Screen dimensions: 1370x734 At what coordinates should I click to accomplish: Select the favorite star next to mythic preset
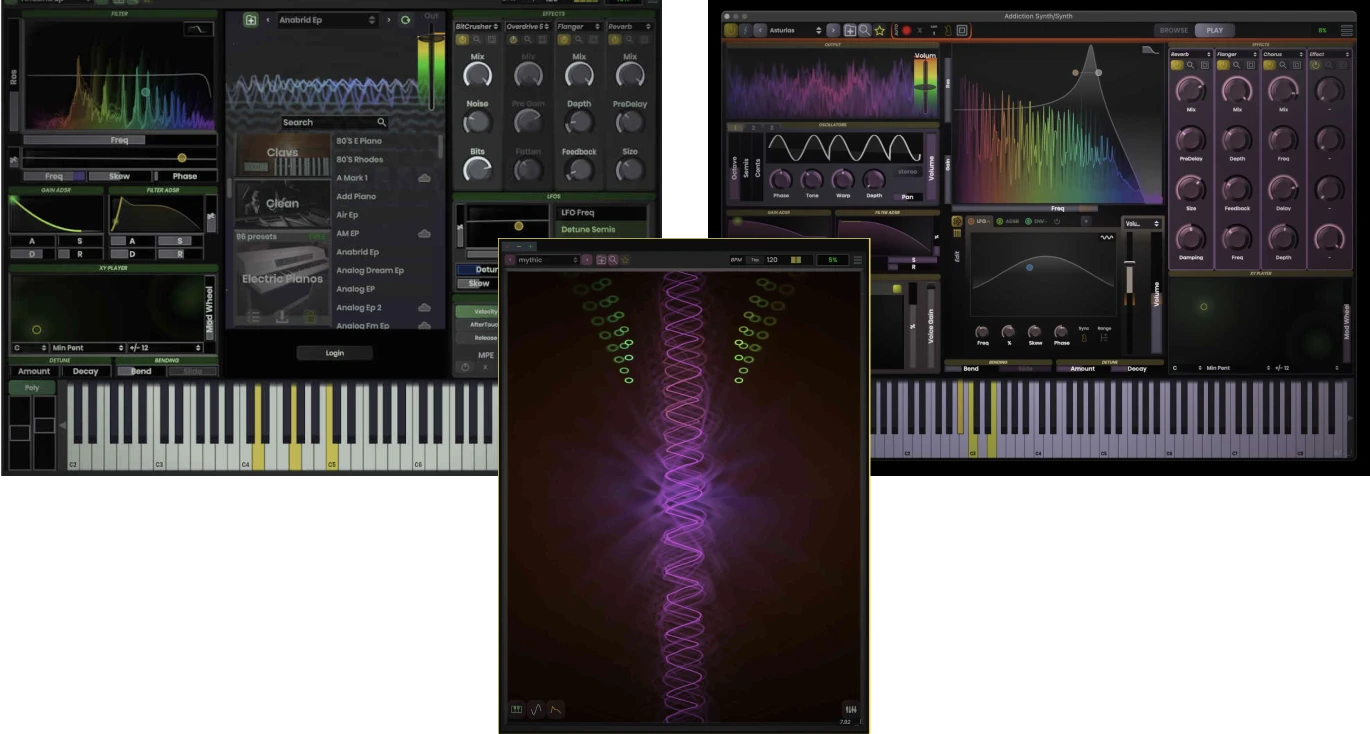(x=625, y=260)
